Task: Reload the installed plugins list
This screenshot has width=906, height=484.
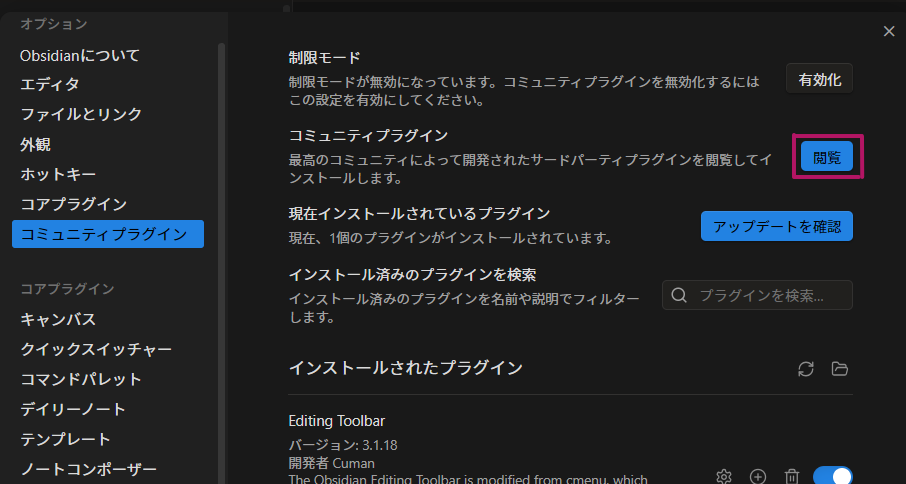Action: (806, 369)
